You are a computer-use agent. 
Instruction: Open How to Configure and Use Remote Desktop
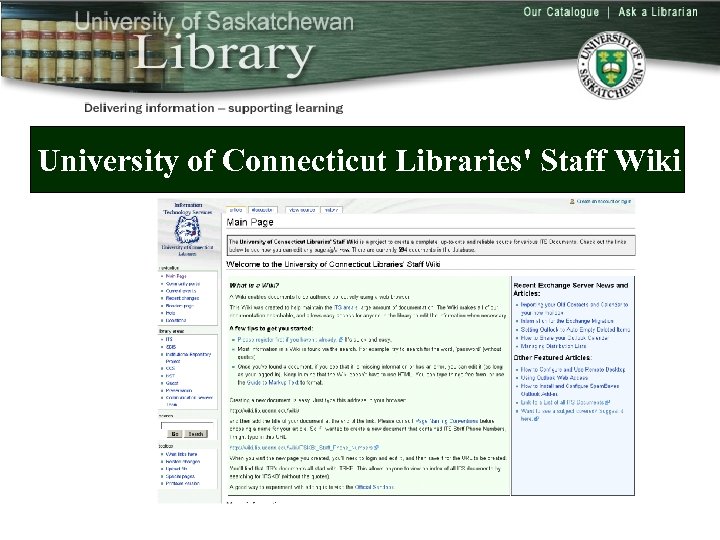coord(573,370)
